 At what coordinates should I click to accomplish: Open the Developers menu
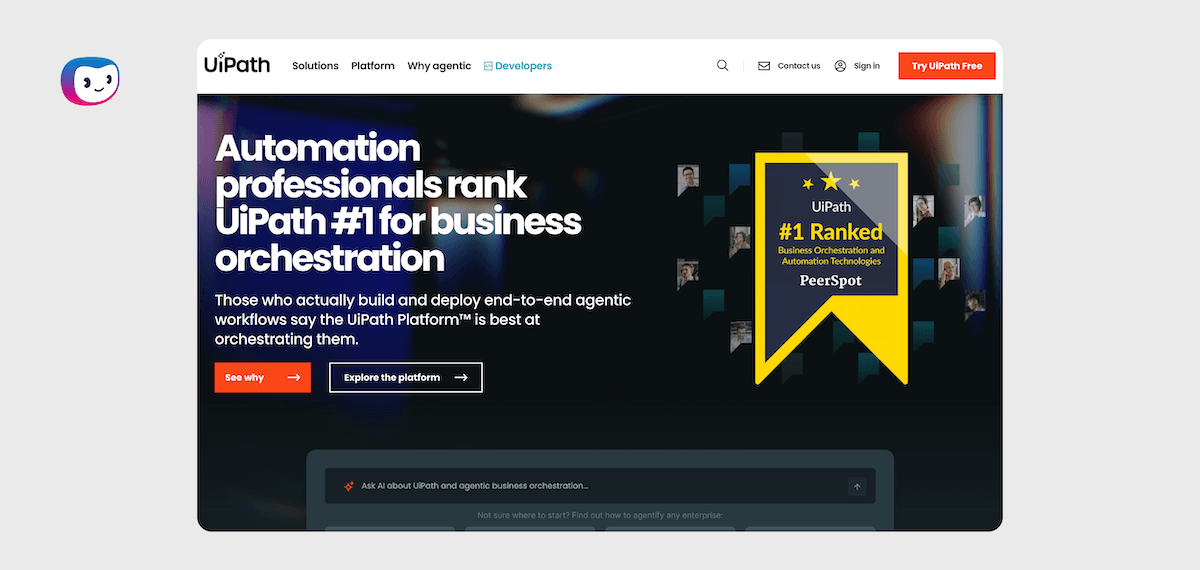tap(517, 66)
